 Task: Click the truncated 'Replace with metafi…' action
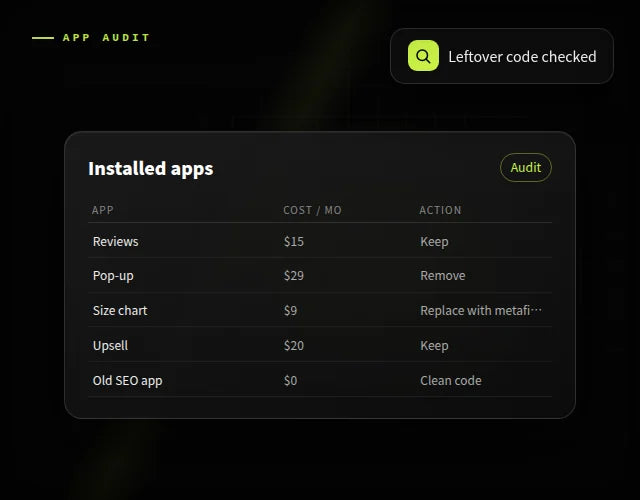pyautogui.click(x=481, y=311)
